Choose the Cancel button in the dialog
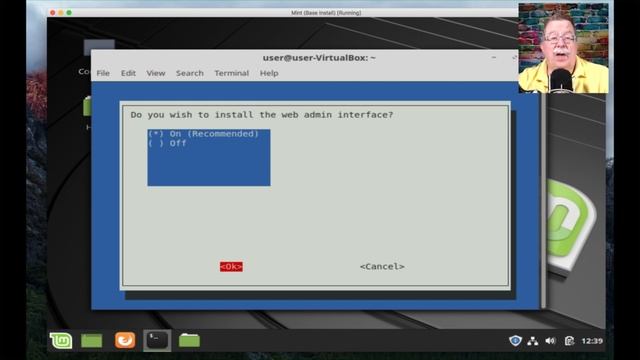This screenshot has width=640, height=360. [382, 267]
